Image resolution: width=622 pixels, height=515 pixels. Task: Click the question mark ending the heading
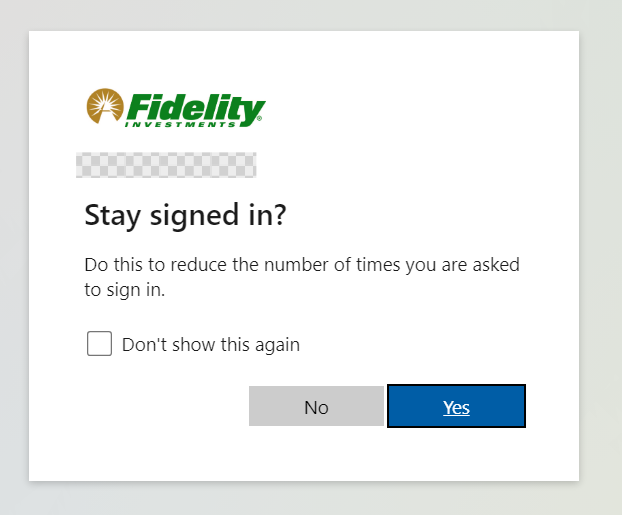tap(279, 215)
